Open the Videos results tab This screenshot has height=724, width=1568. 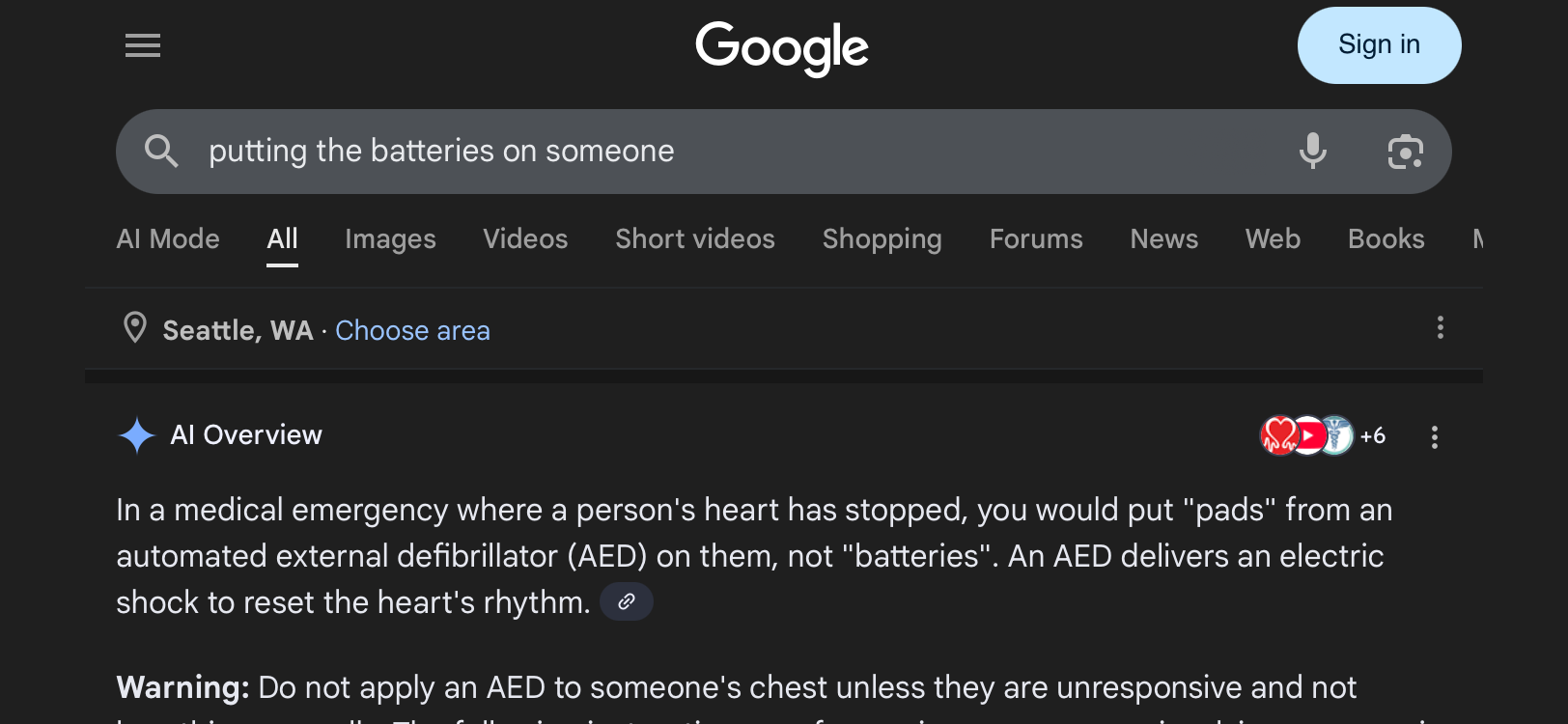tap(525, 239)
